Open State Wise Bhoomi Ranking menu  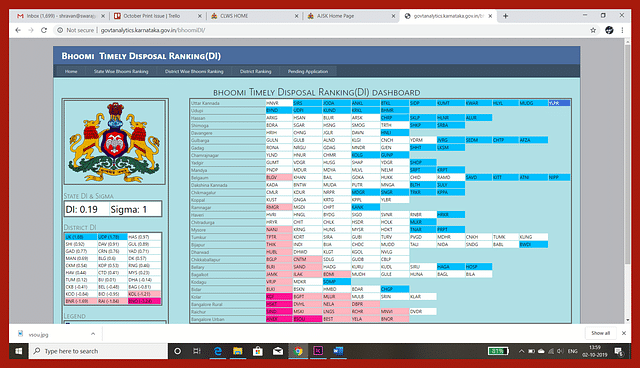[121, 71]
